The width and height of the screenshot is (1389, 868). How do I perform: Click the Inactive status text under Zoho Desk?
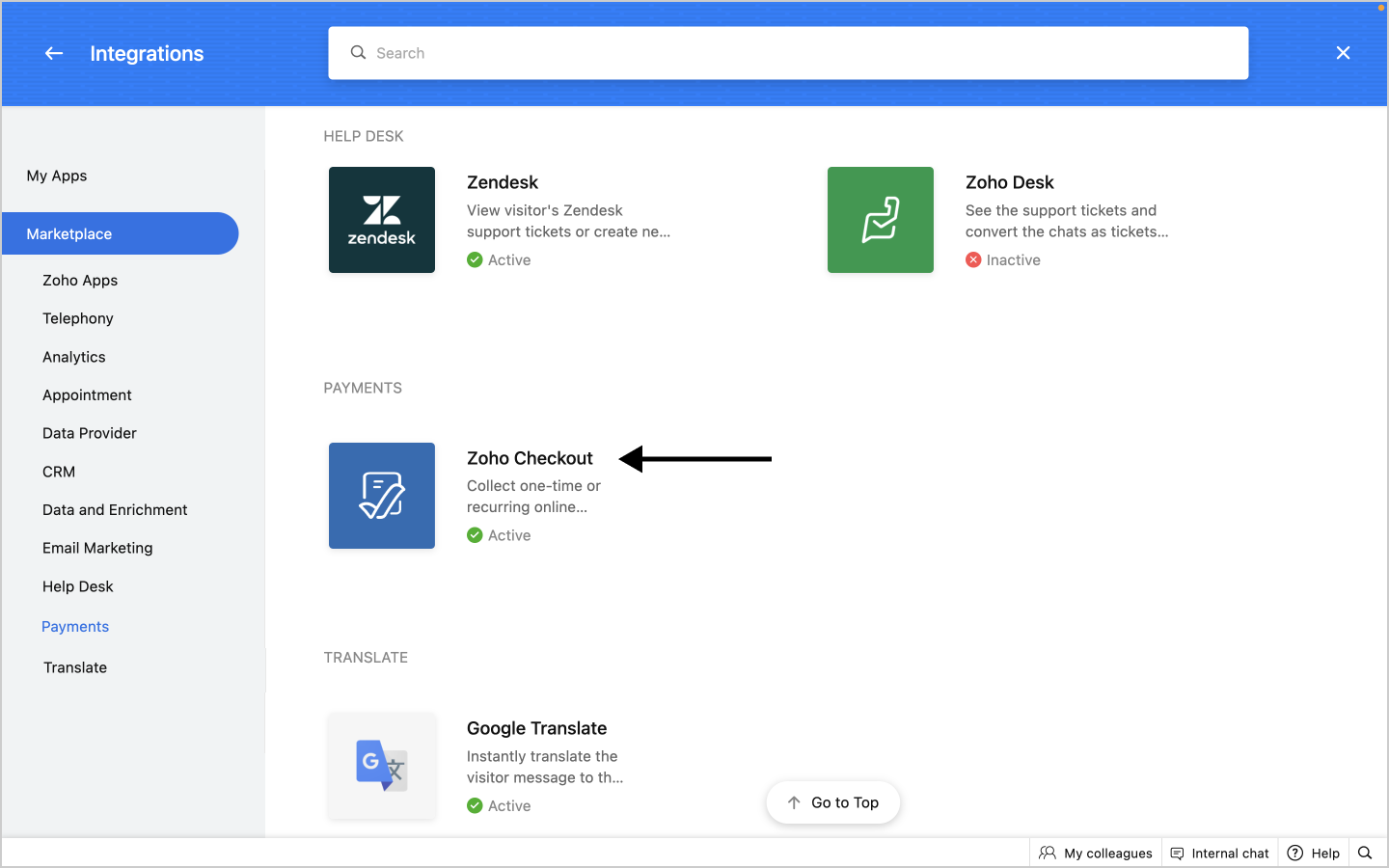tap(1014, 259)
